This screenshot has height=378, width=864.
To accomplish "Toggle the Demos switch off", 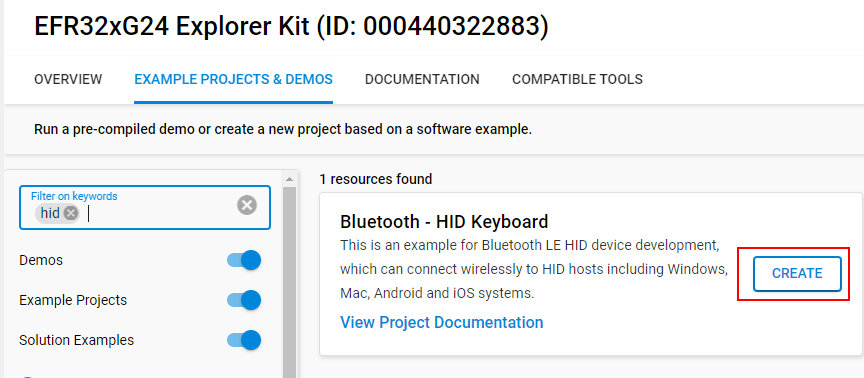I will click(x=244, y=260).
